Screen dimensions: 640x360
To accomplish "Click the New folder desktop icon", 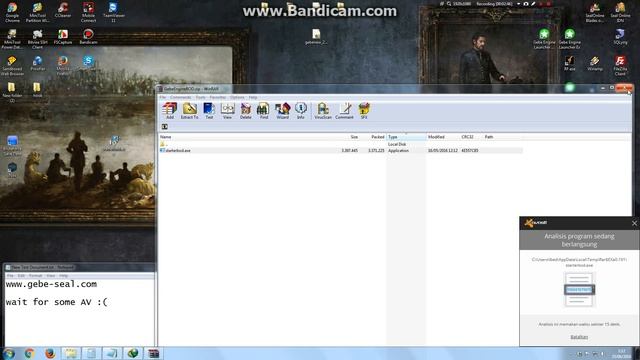I will 12,92.
